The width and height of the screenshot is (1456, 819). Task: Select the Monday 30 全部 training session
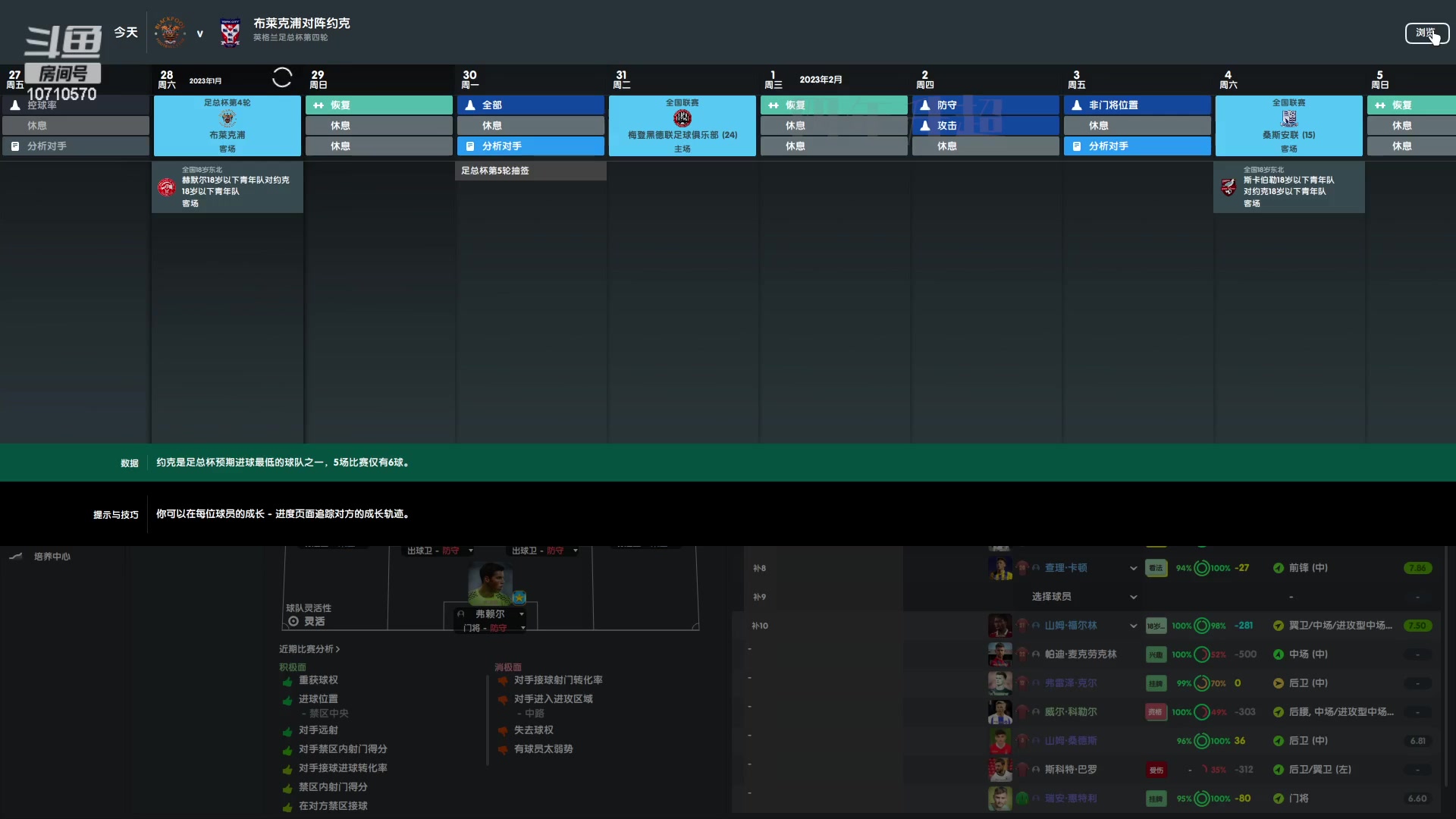click(x=530, y=105)
